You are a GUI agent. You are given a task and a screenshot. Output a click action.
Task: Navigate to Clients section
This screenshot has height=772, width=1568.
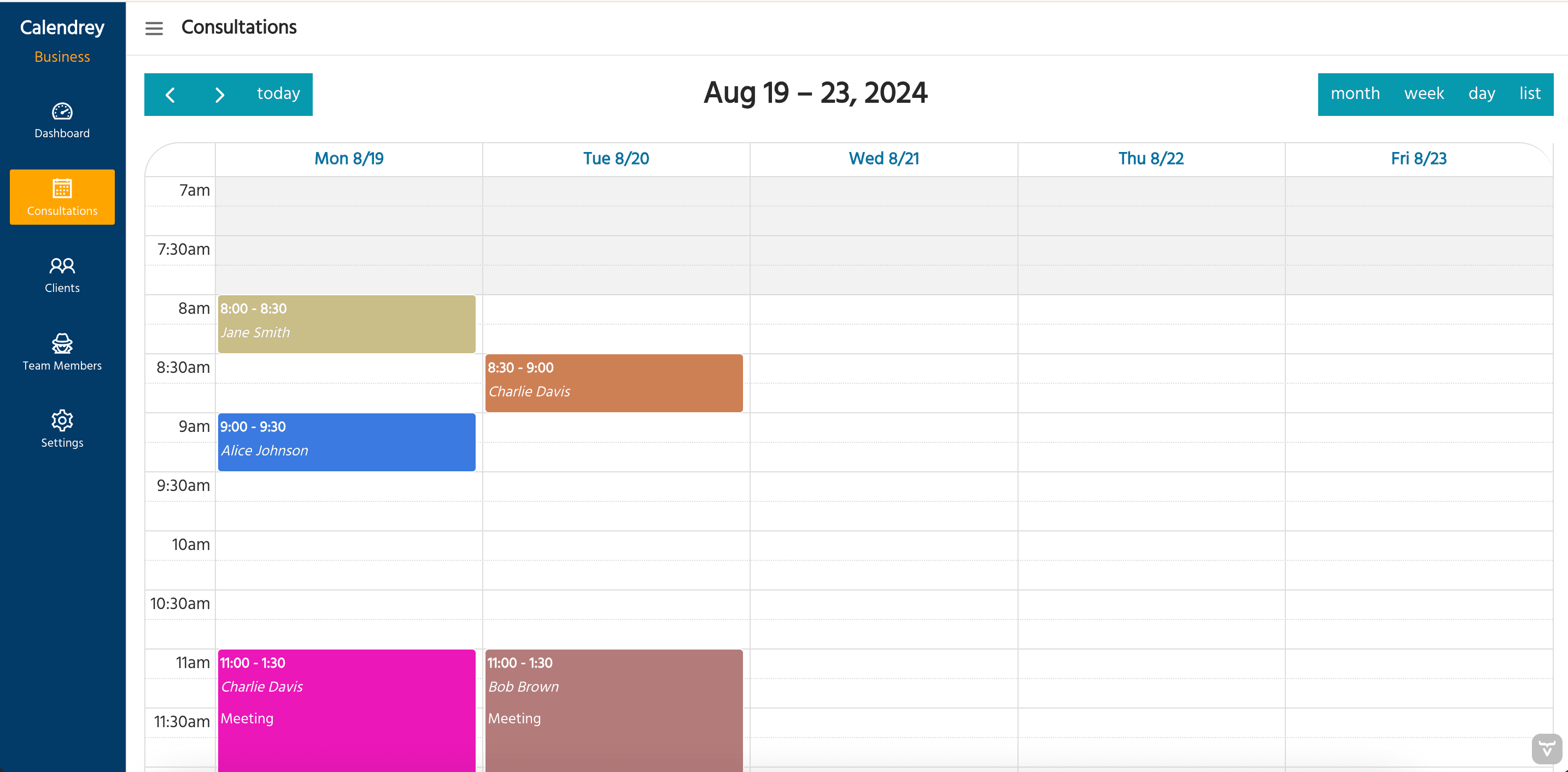click(x=62, y=275)
